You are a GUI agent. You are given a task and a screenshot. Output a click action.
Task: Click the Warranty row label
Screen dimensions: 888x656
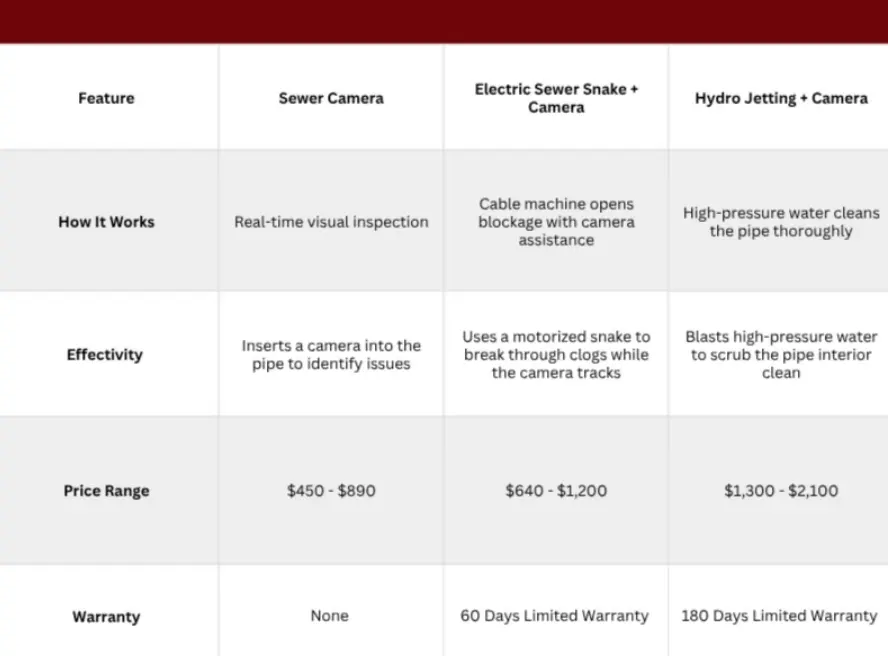pyautogui.click(x=106, y=616)
